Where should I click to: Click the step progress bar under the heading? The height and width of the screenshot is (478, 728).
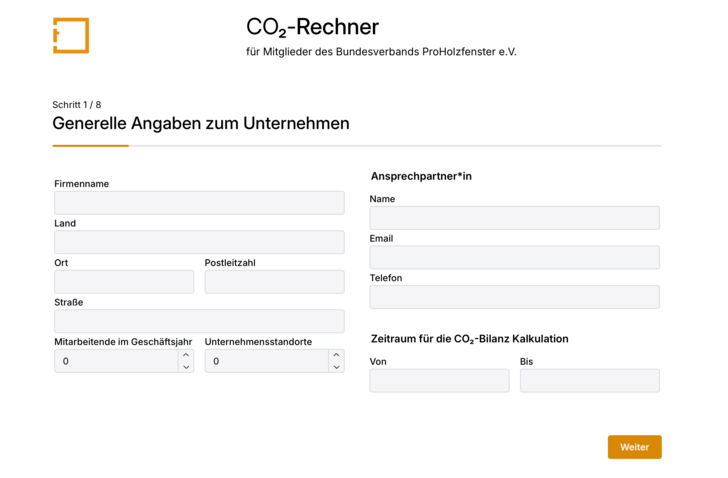click(x=357, y=146)
